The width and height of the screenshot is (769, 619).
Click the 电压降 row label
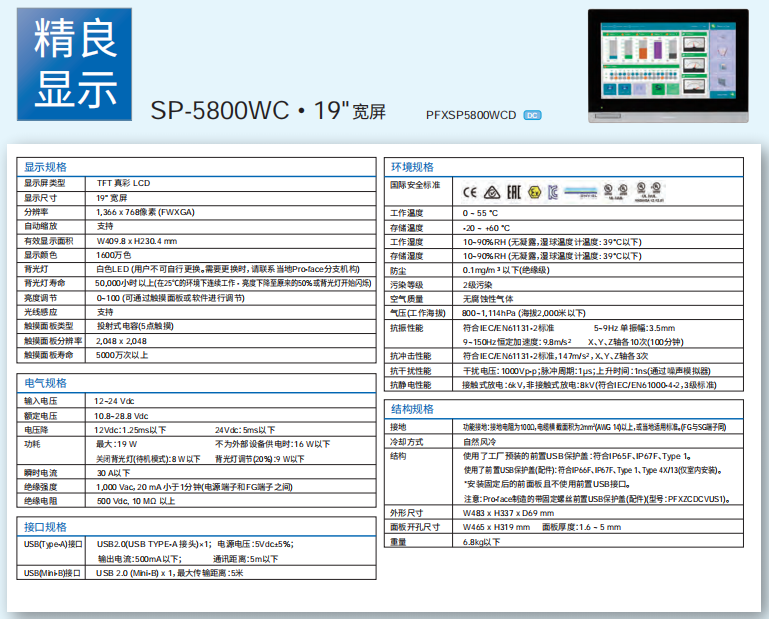point(36,430)
